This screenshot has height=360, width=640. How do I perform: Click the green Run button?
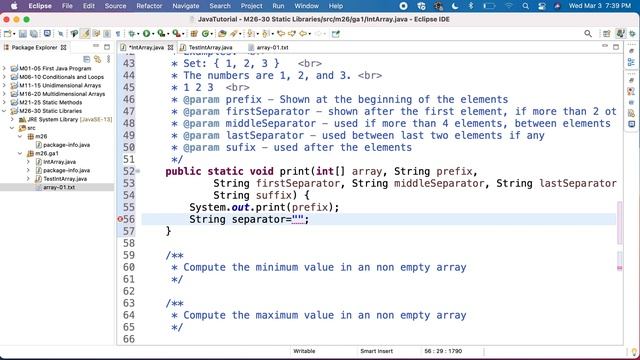pyautogui.click(x=146, y=34)
